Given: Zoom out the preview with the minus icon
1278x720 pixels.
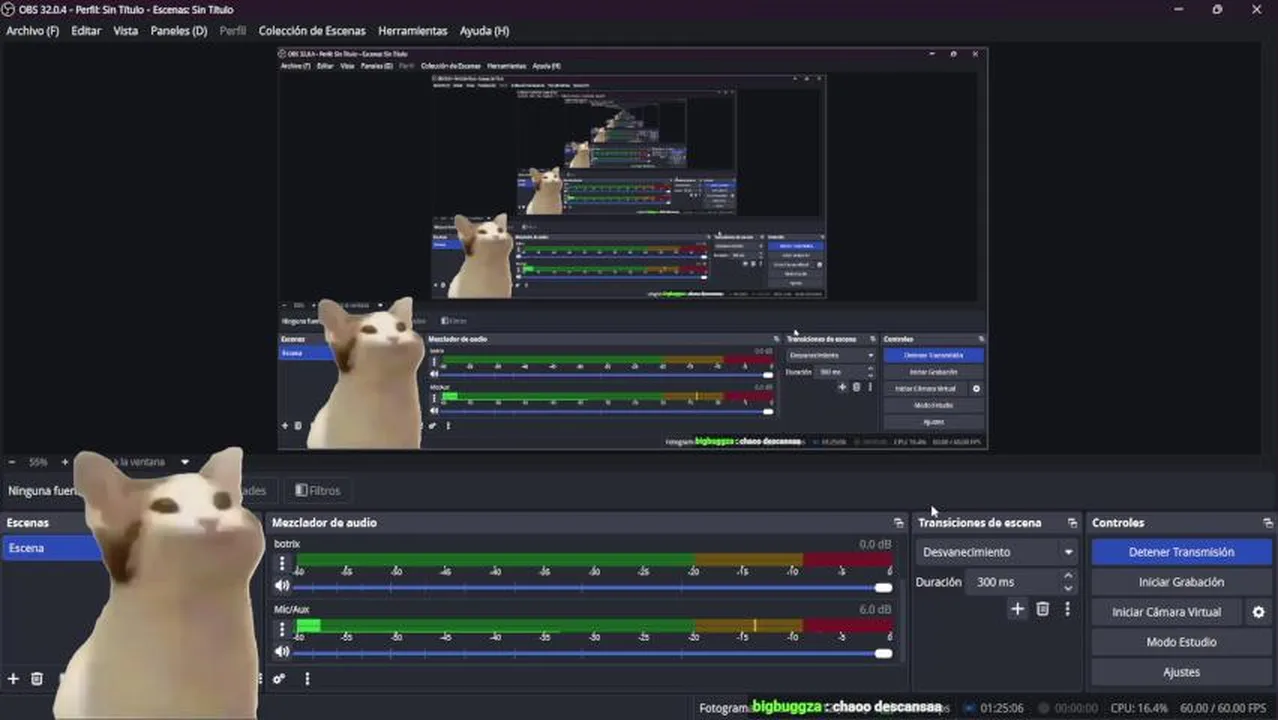Looking at the screenshot, I should [12, 462].
